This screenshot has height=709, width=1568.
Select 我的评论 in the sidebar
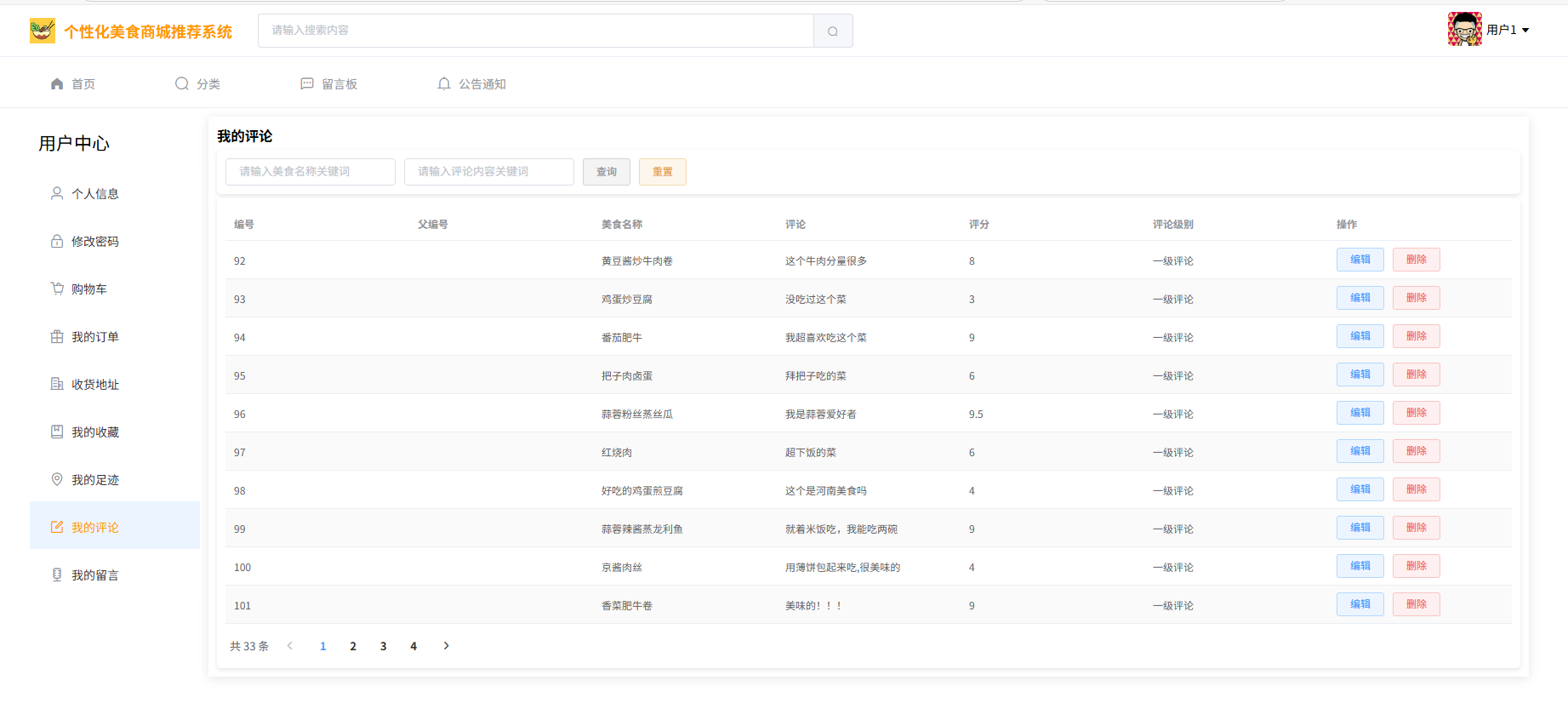[x=115, y=525]
